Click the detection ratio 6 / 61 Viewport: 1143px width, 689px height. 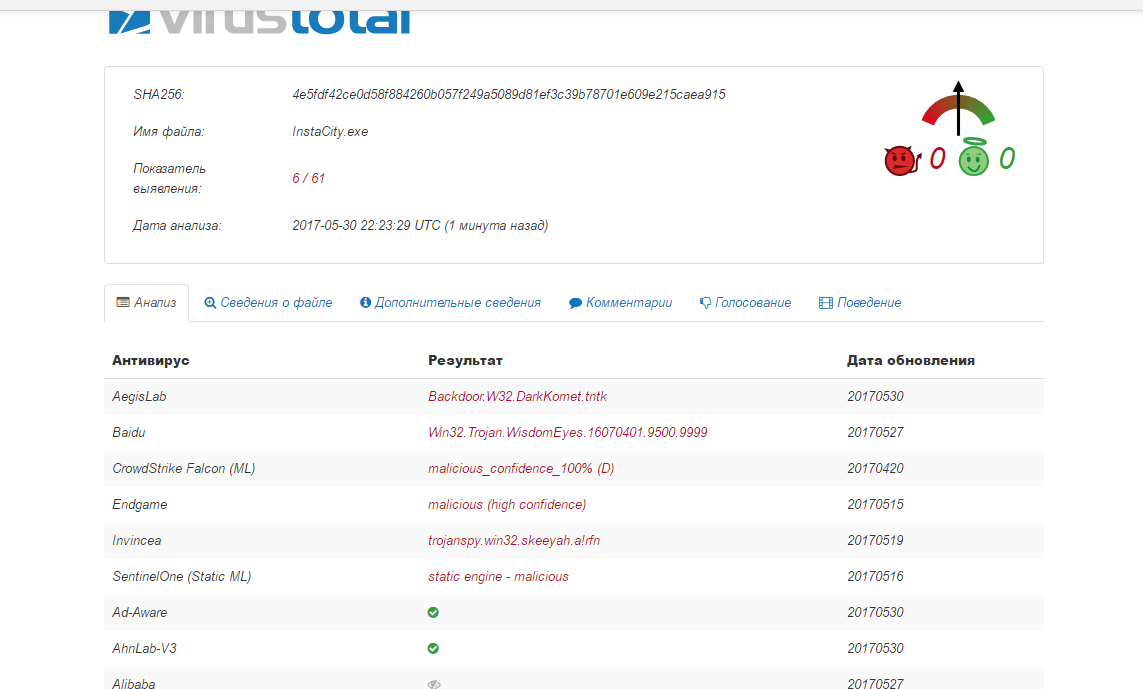click(x=308, y=179)
